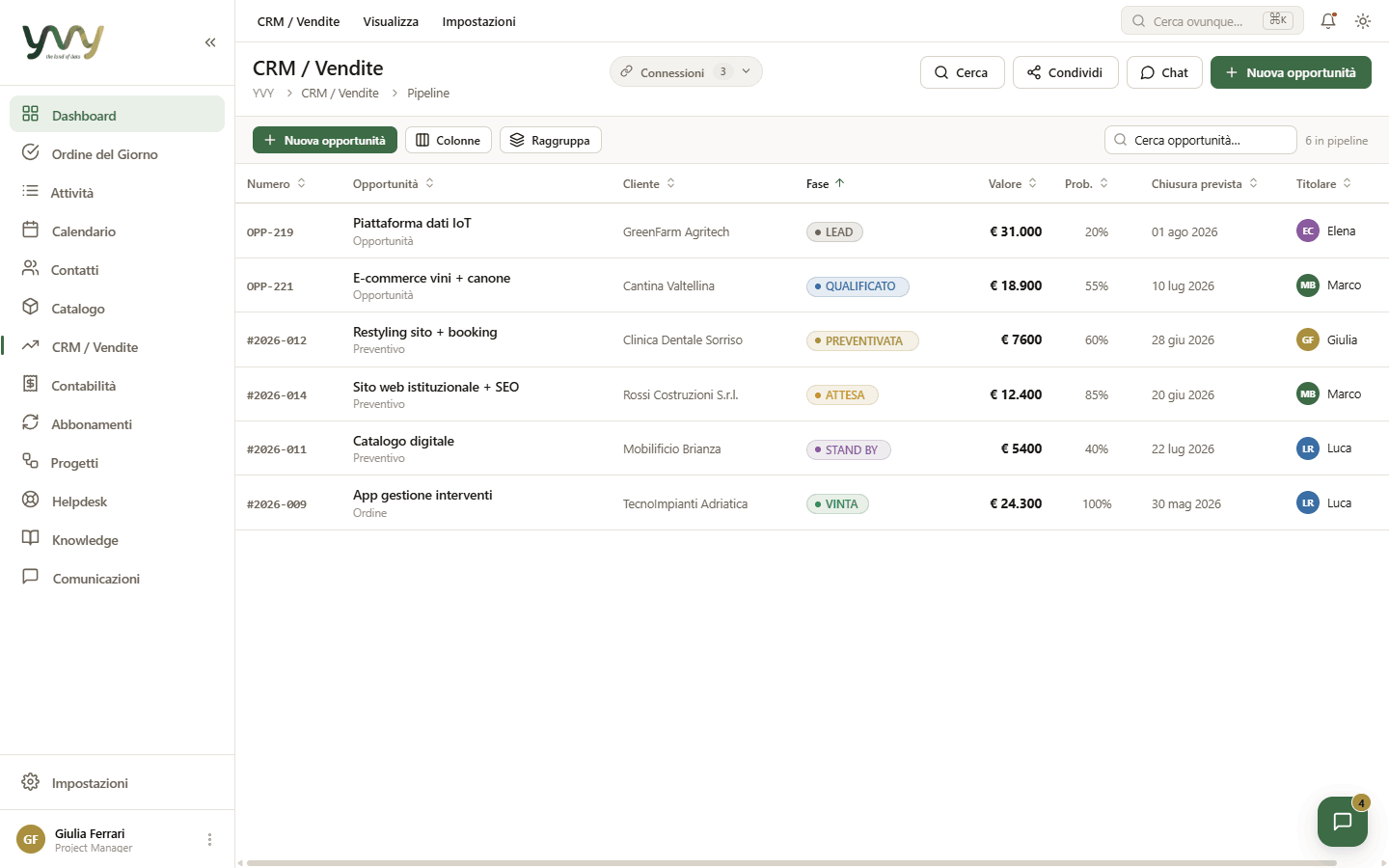Expand the Connessioni dropdown

click(x=686, y=71)
